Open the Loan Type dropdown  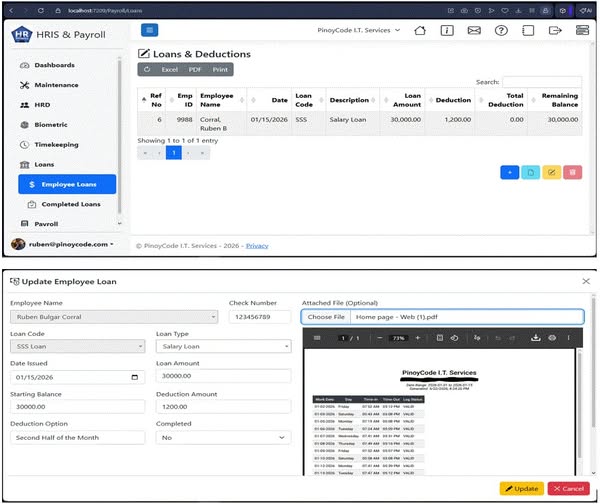(223, 346)
